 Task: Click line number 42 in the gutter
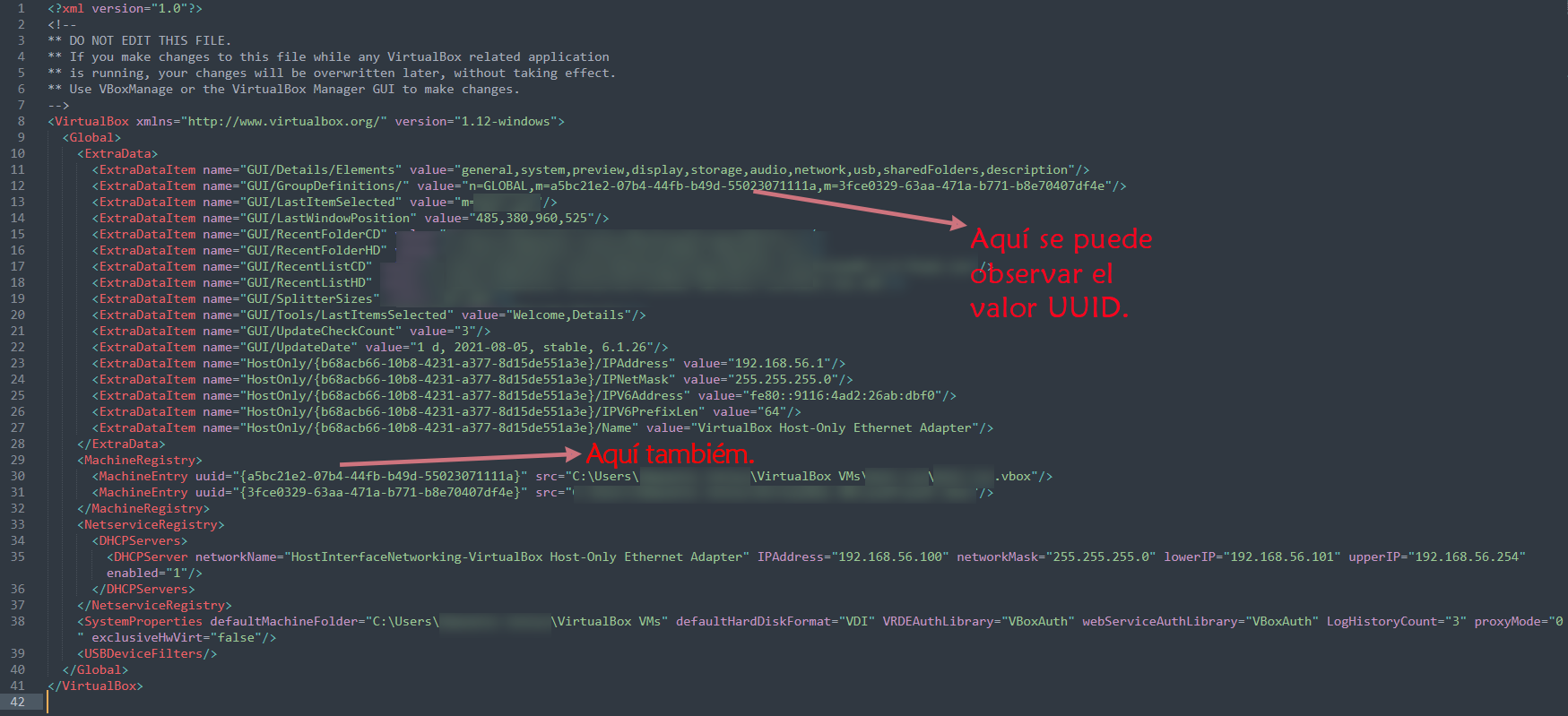coord(18,702)
